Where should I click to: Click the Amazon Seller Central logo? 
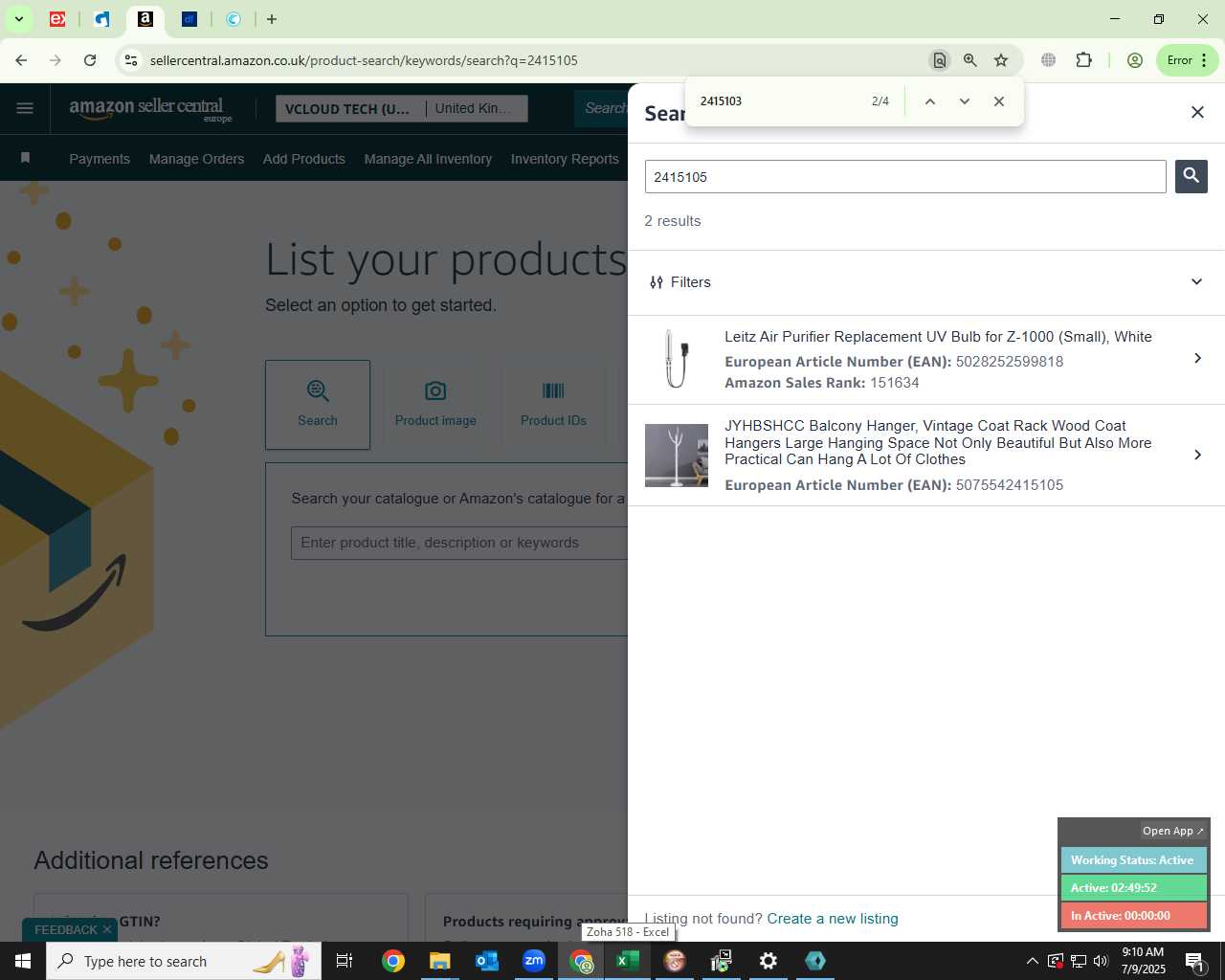tap(150, 108)
